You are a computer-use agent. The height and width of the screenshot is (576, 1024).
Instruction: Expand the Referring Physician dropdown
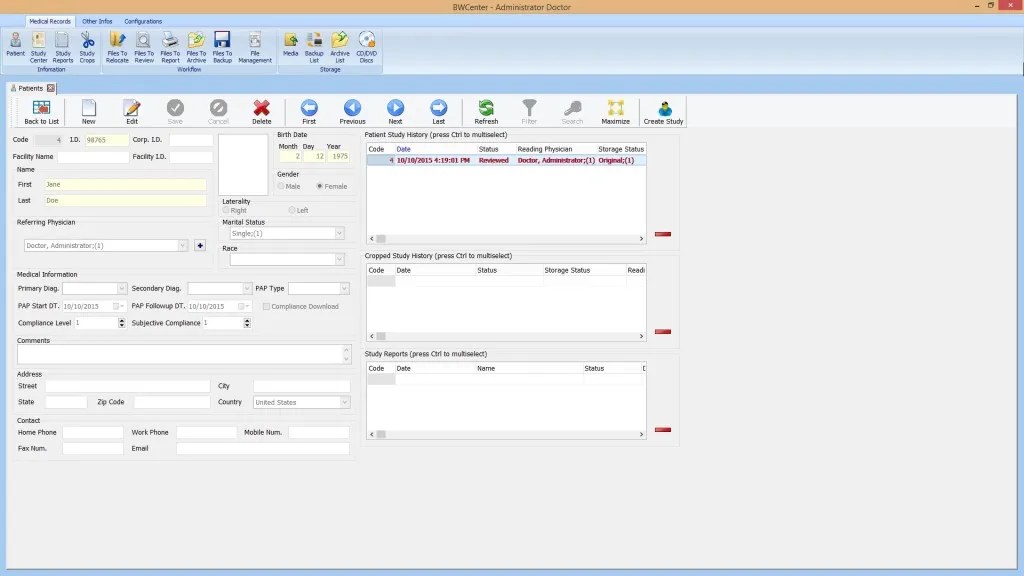(182, 246)
